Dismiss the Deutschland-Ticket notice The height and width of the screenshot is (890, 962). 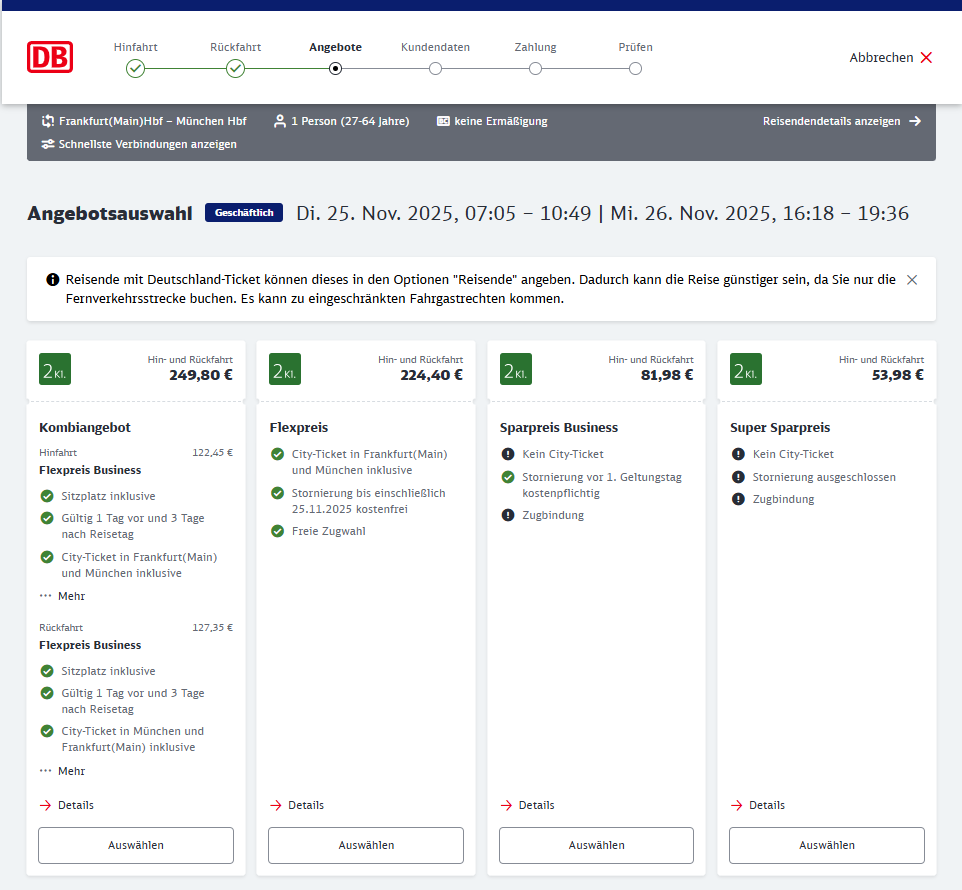[912, 280]
